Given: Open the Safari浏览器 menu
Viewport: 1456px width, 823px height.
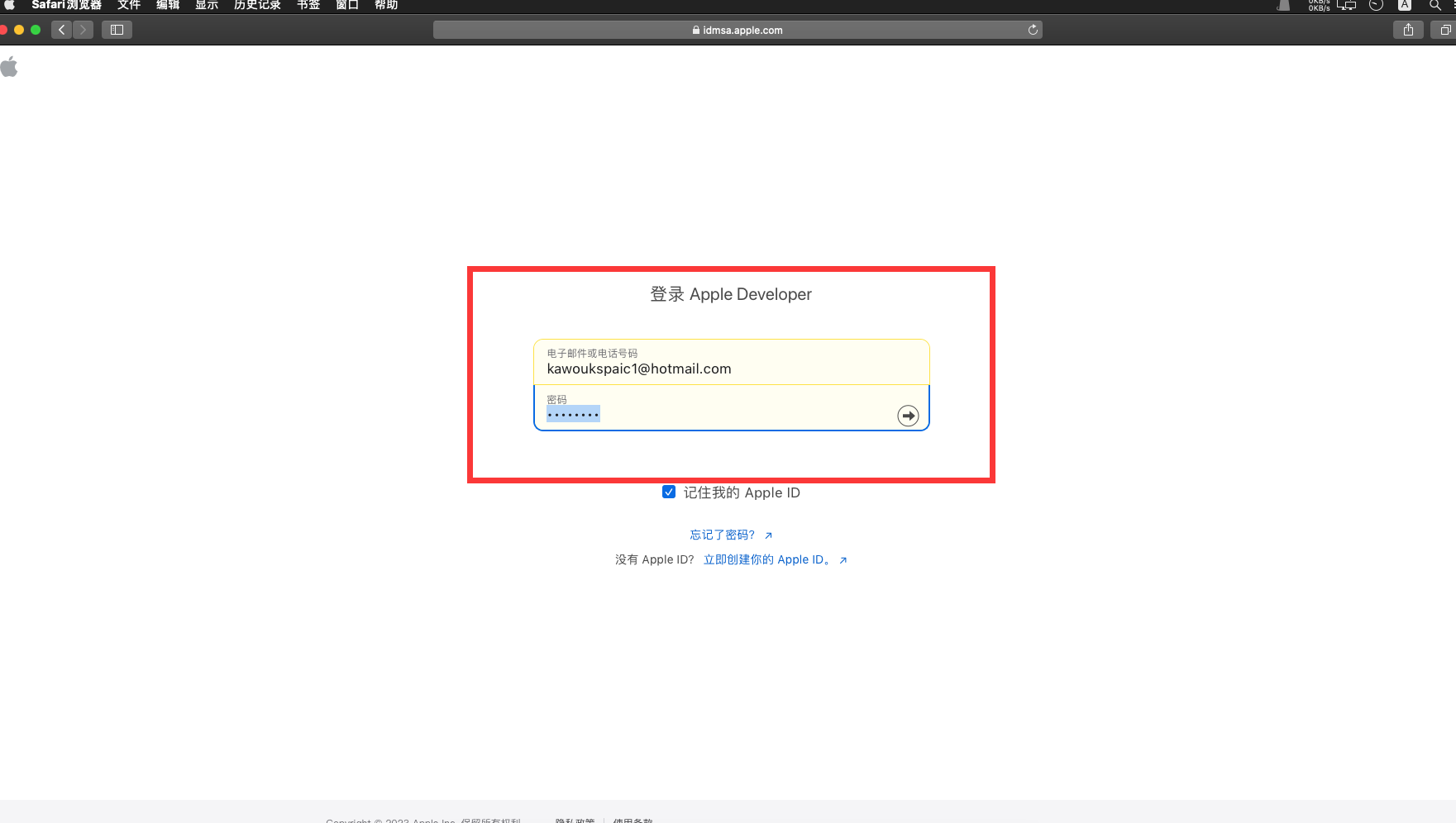Looking at the screenshot, I should 66,5.
